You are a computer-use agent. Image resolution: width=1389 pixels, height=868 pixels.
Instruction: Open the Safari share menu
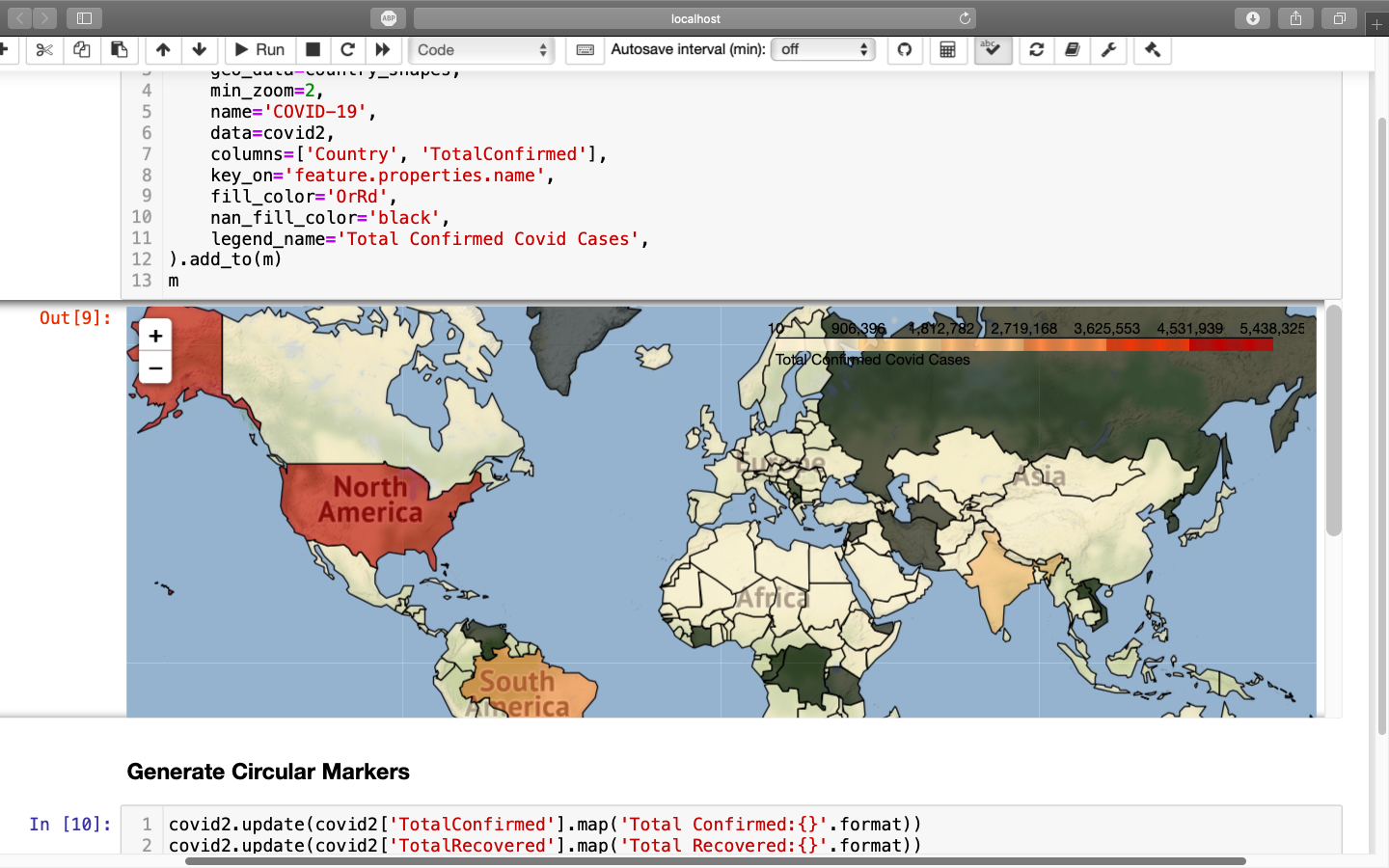click(x=1295, y=18)
